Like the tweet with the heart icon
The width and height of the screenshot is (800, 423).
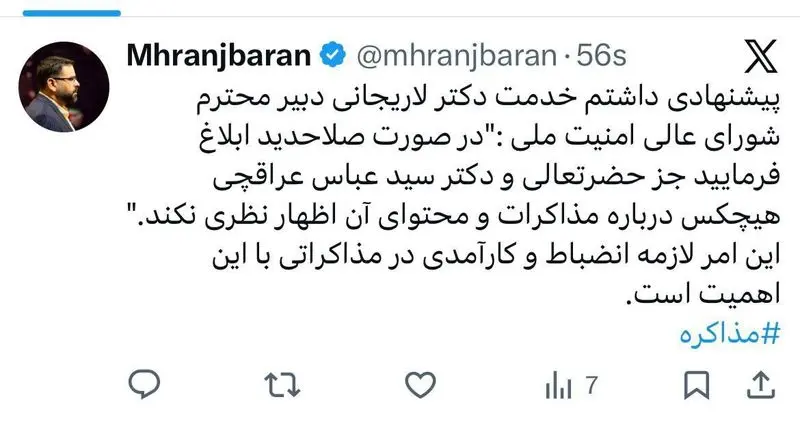420,385
